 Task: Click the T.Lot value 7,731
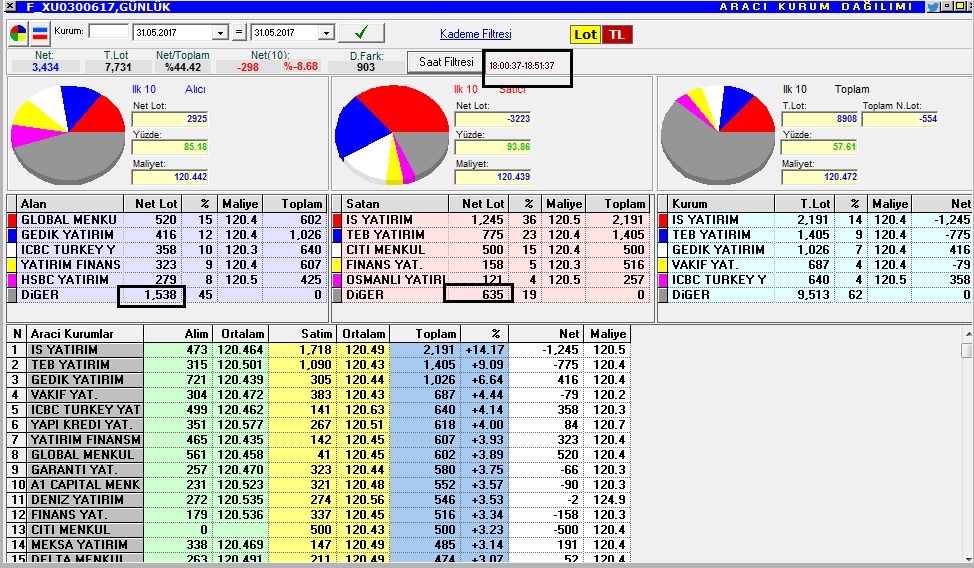117,66
